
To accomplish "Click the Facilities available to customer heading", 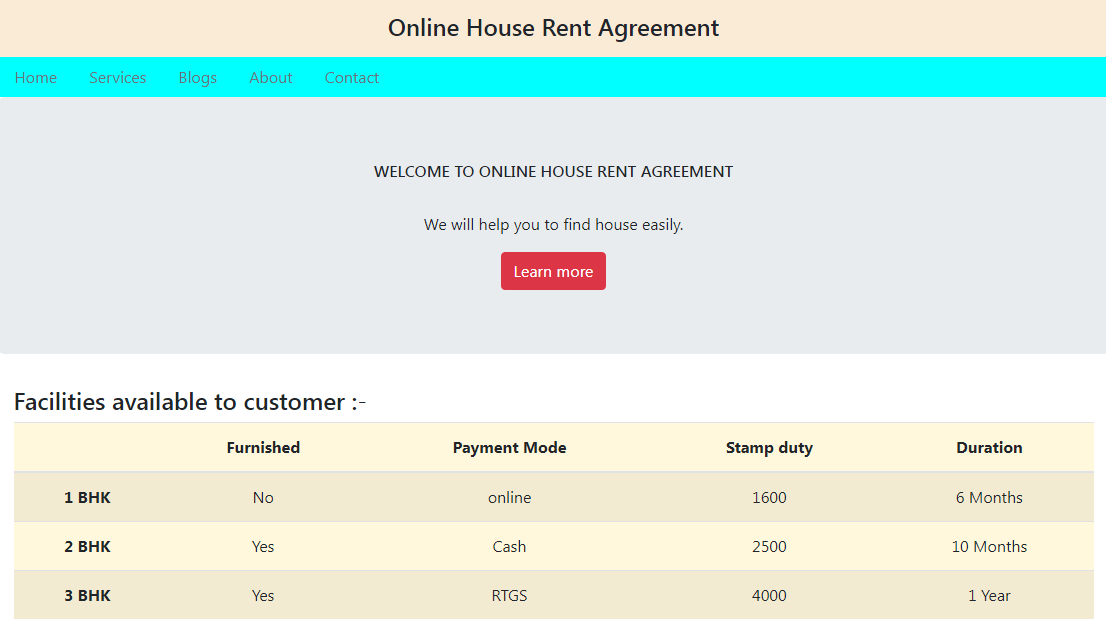I will pos(189,401).
